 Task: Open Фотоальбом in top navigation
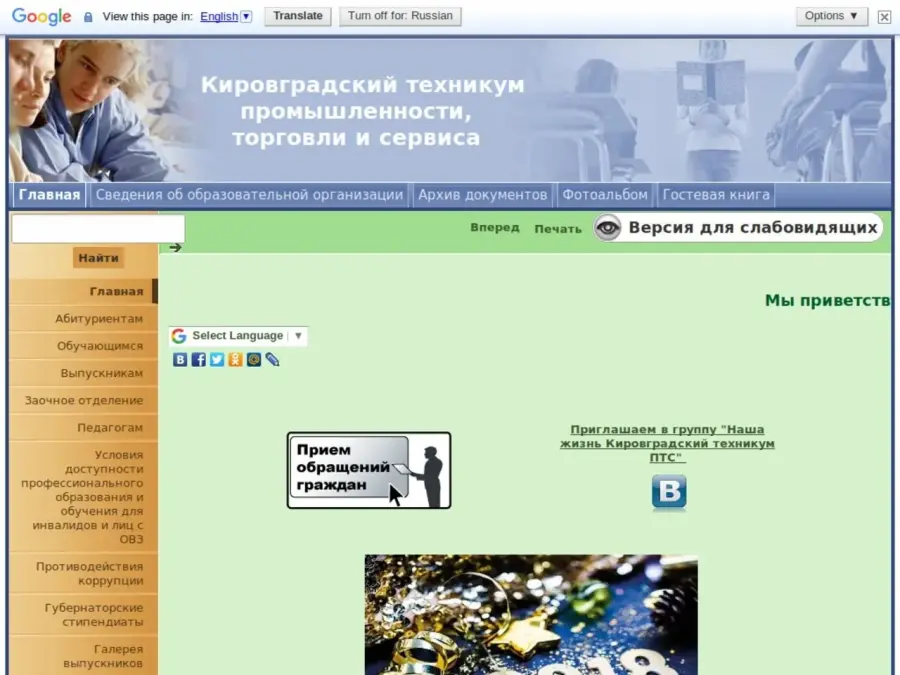point(605,195)
